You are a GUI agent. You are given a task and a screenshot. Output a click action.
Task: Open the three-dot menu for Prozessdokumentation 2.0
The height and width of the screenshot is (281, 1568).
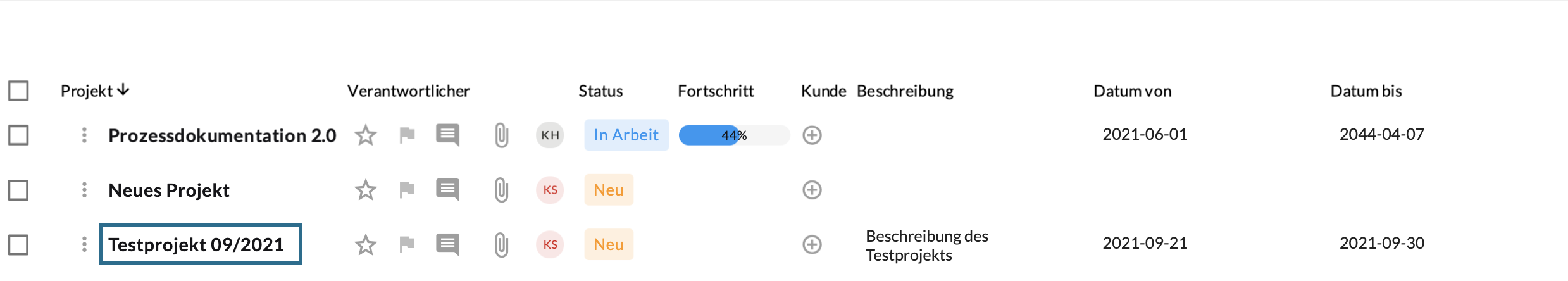click(84, 135)
